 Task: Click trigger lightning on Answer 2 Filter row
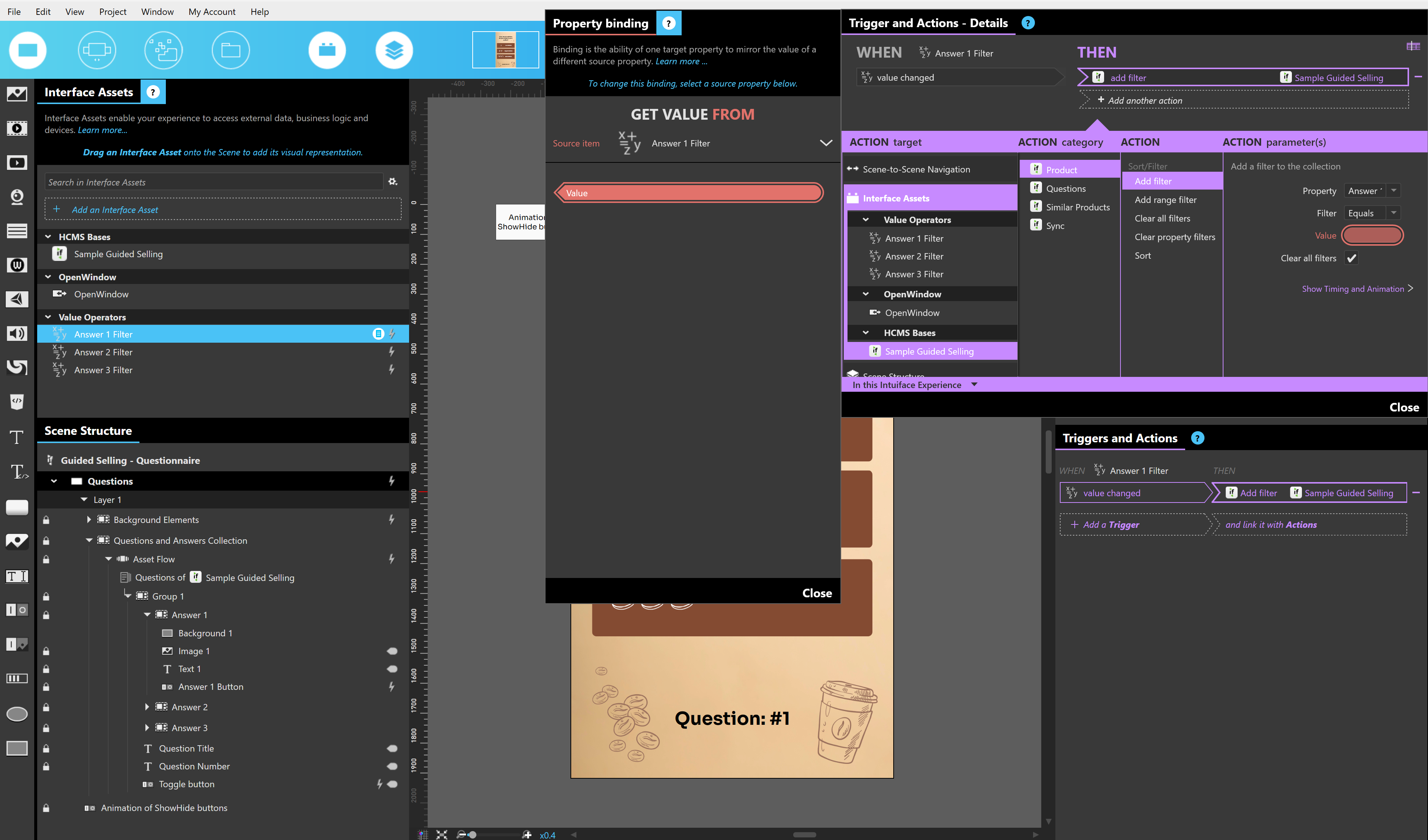click(392, 352)
